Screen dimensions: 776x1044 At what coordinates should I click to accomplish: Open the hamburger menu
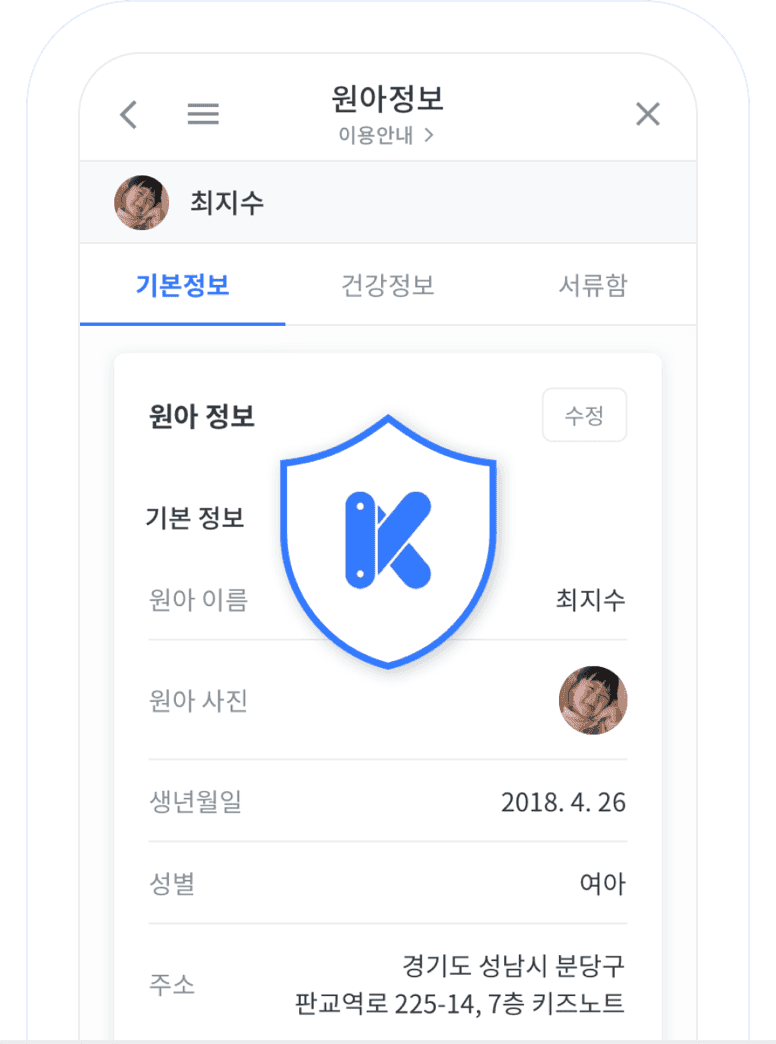[x=203, y=115]
